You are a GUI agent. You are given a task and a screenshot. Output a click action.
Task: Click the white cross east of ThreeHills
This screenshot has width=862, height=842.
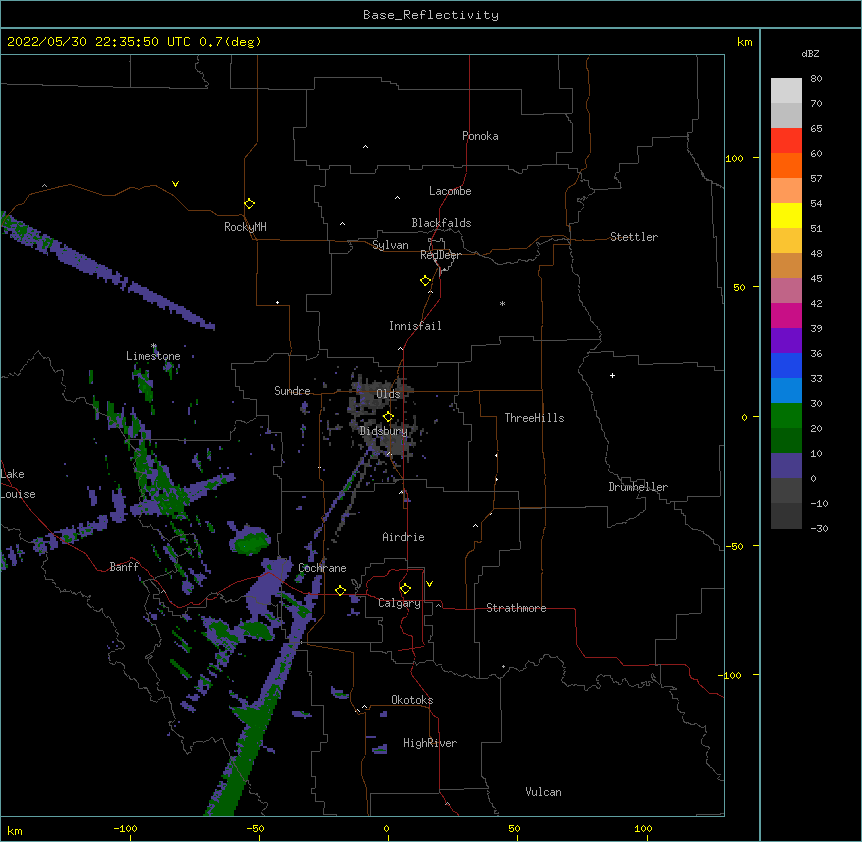(x=612, y=375)
